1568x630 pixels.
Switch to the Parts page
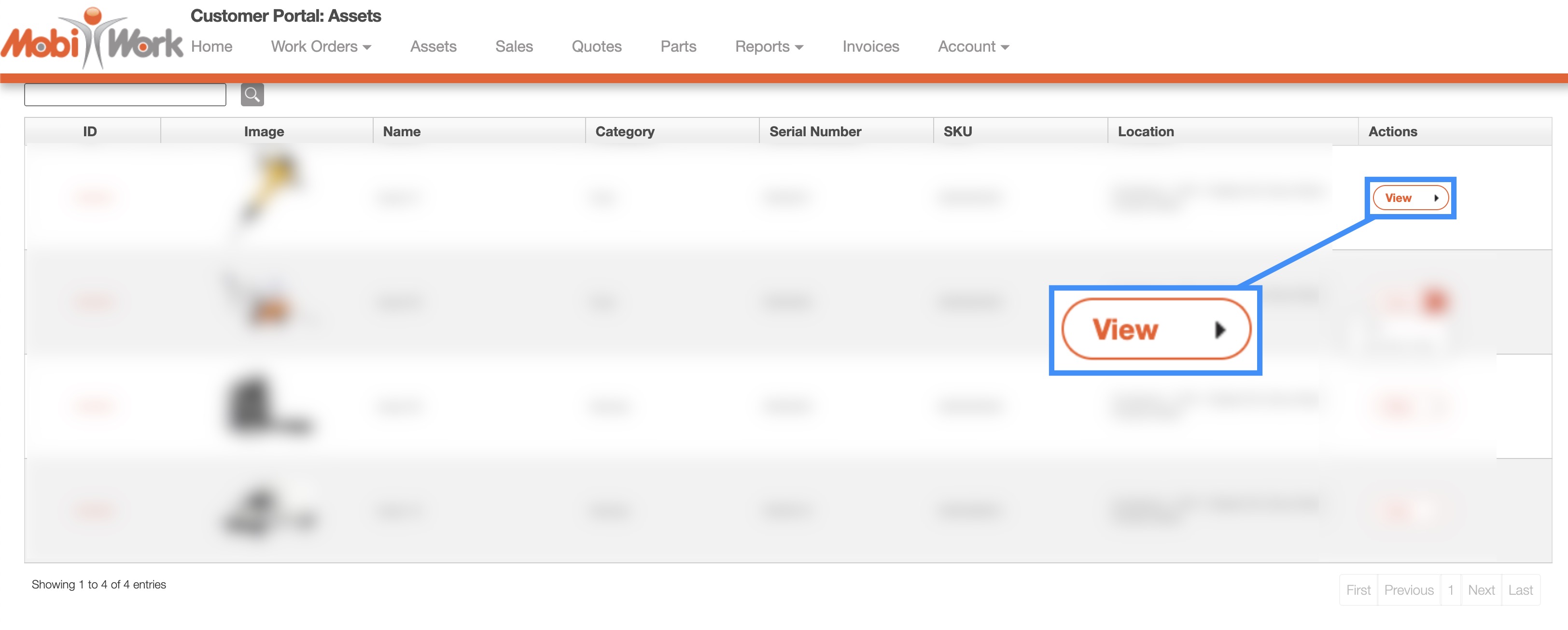coord(678,47)
